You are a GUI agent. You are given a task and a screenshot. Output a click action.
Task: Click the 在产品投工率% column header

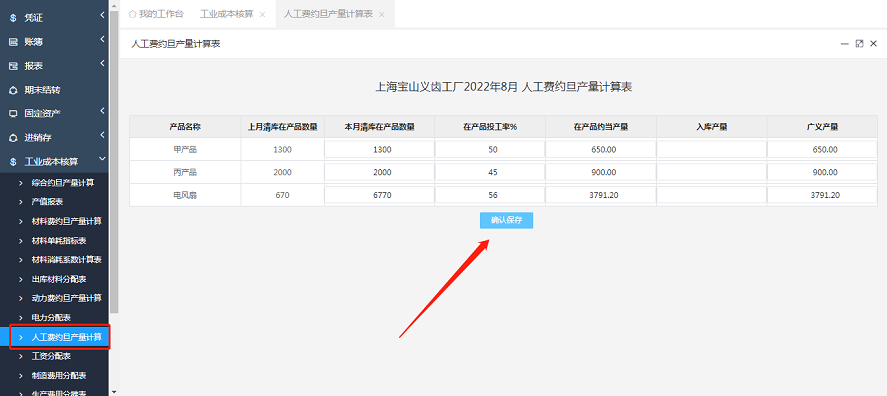click(490, 127)
